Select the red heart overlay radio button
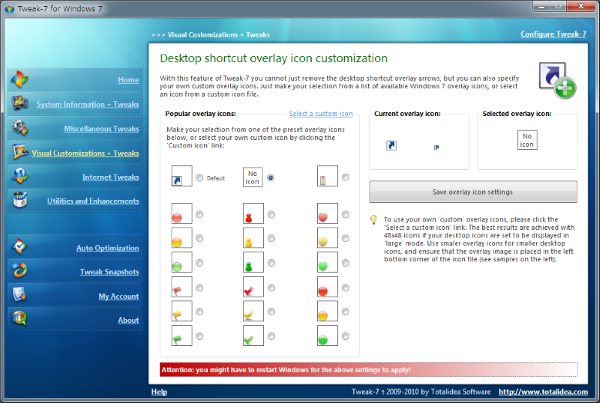 coord(346,214)
